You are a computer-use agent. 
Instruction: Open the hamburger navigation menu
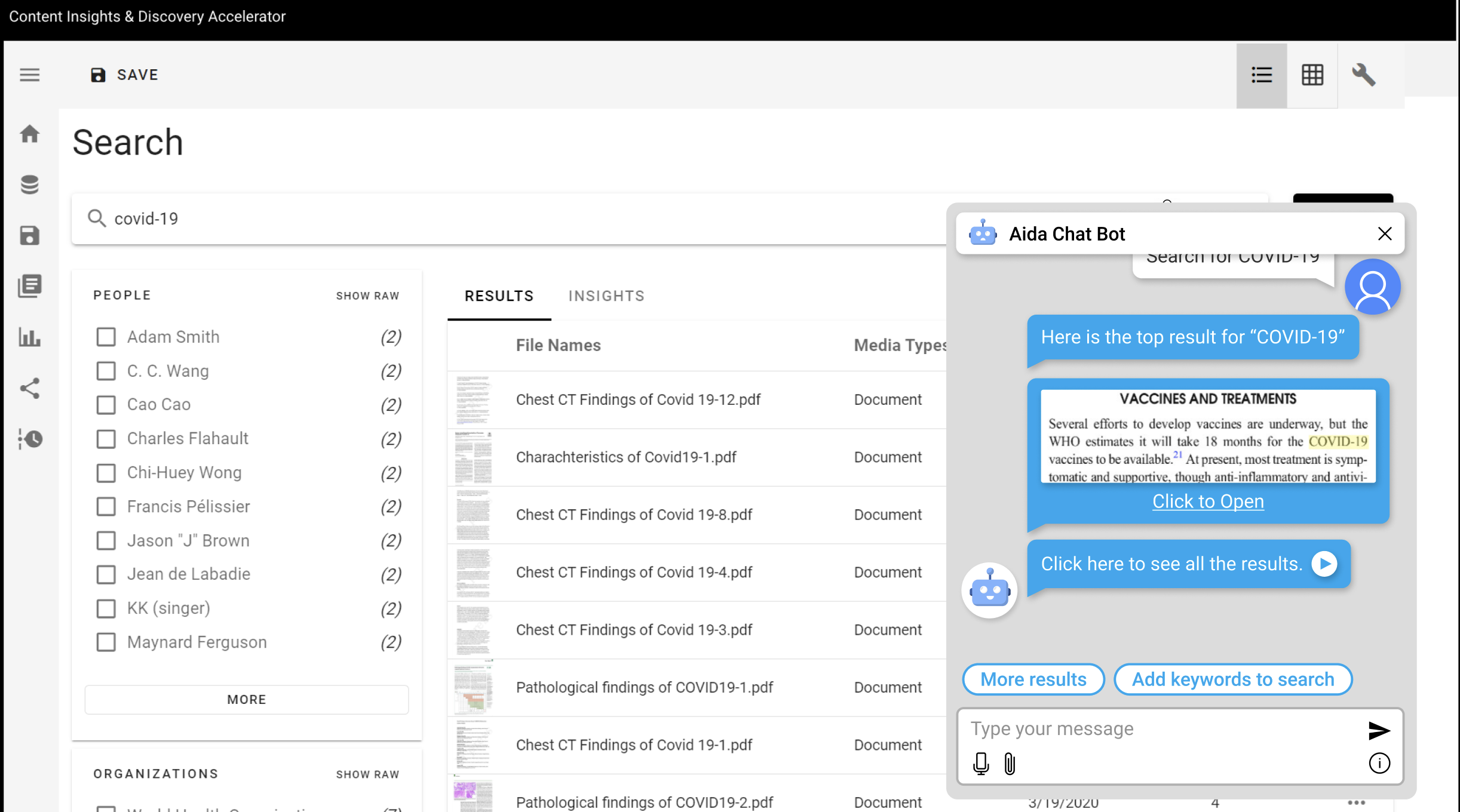coord(29,75)
